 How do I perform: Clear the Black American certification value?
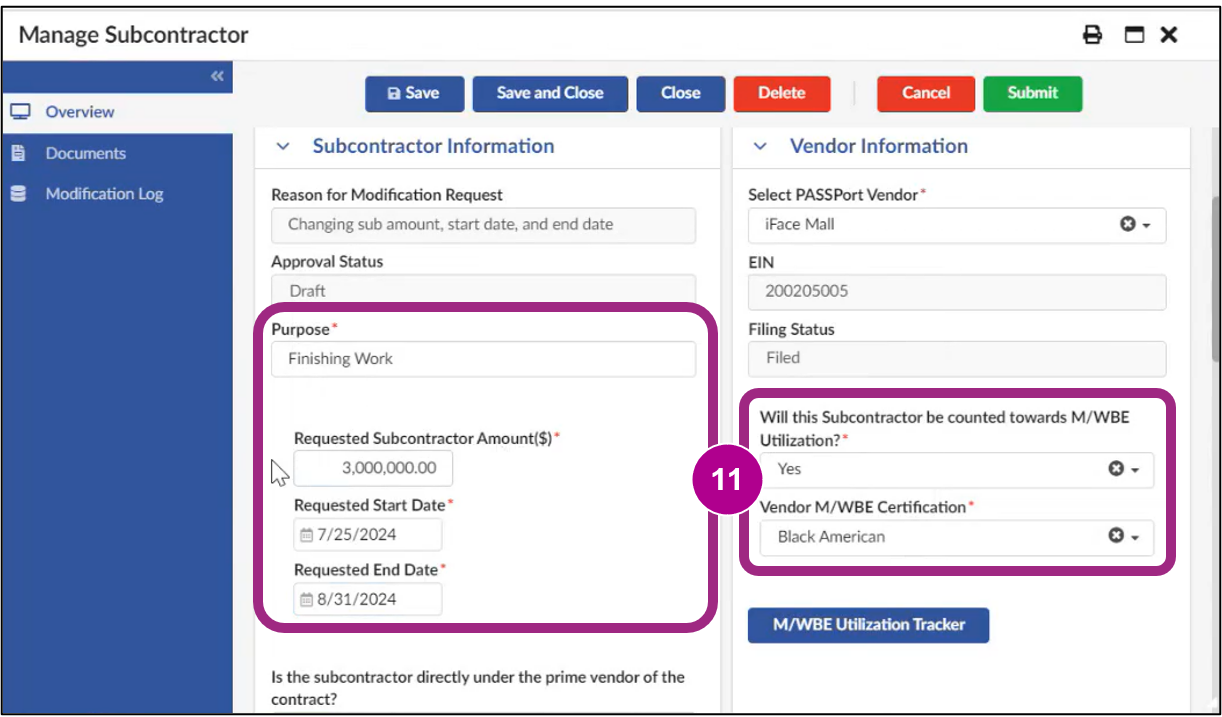click(x=1115, y=537)
